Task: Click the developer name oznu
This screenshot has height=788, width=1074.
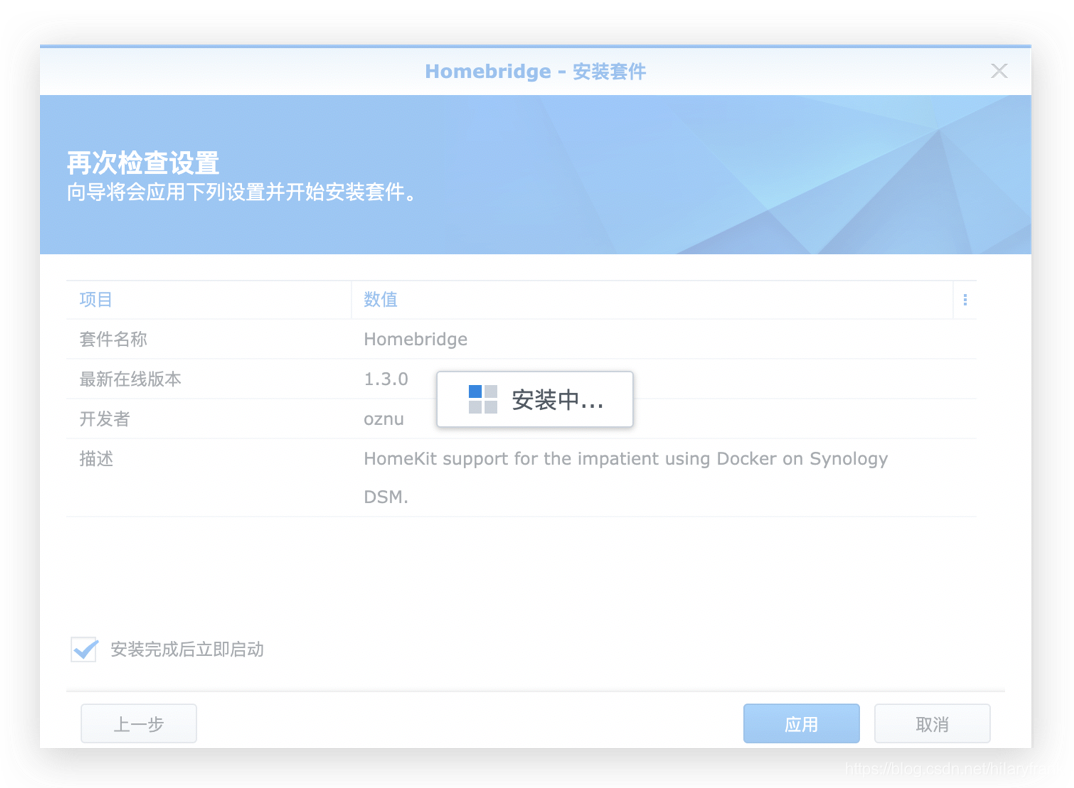Action: click(384, 419)
